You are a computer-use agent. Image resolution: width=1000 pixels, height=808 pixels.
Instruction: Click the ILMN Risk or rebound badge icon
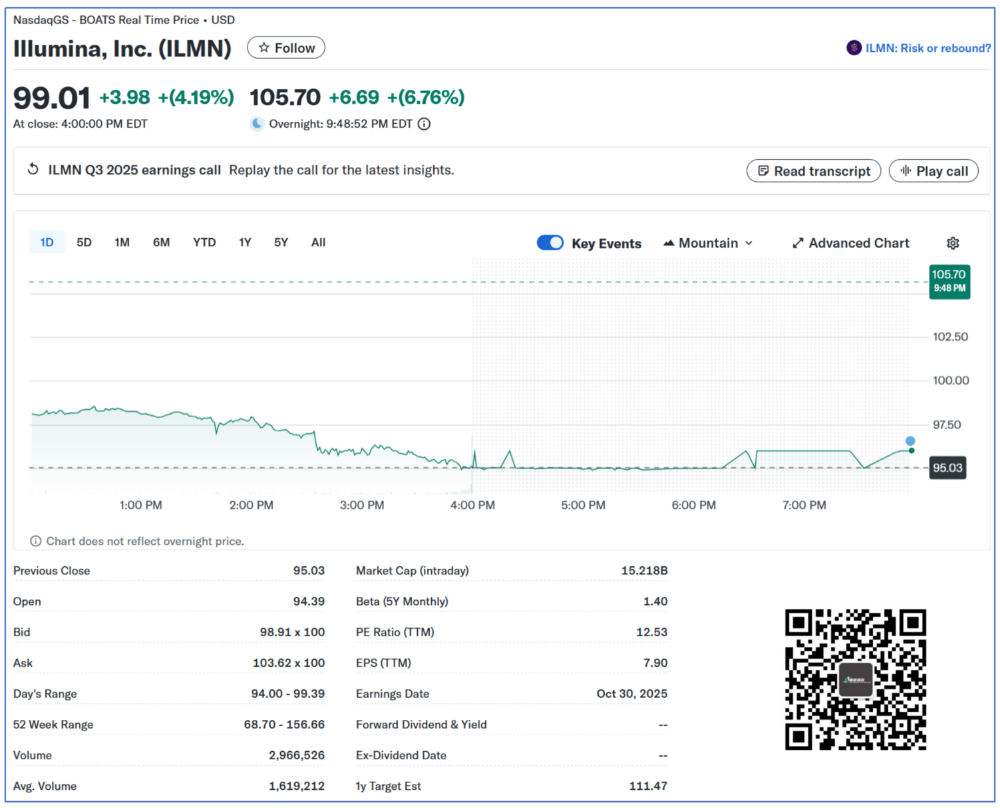[853, 48]
